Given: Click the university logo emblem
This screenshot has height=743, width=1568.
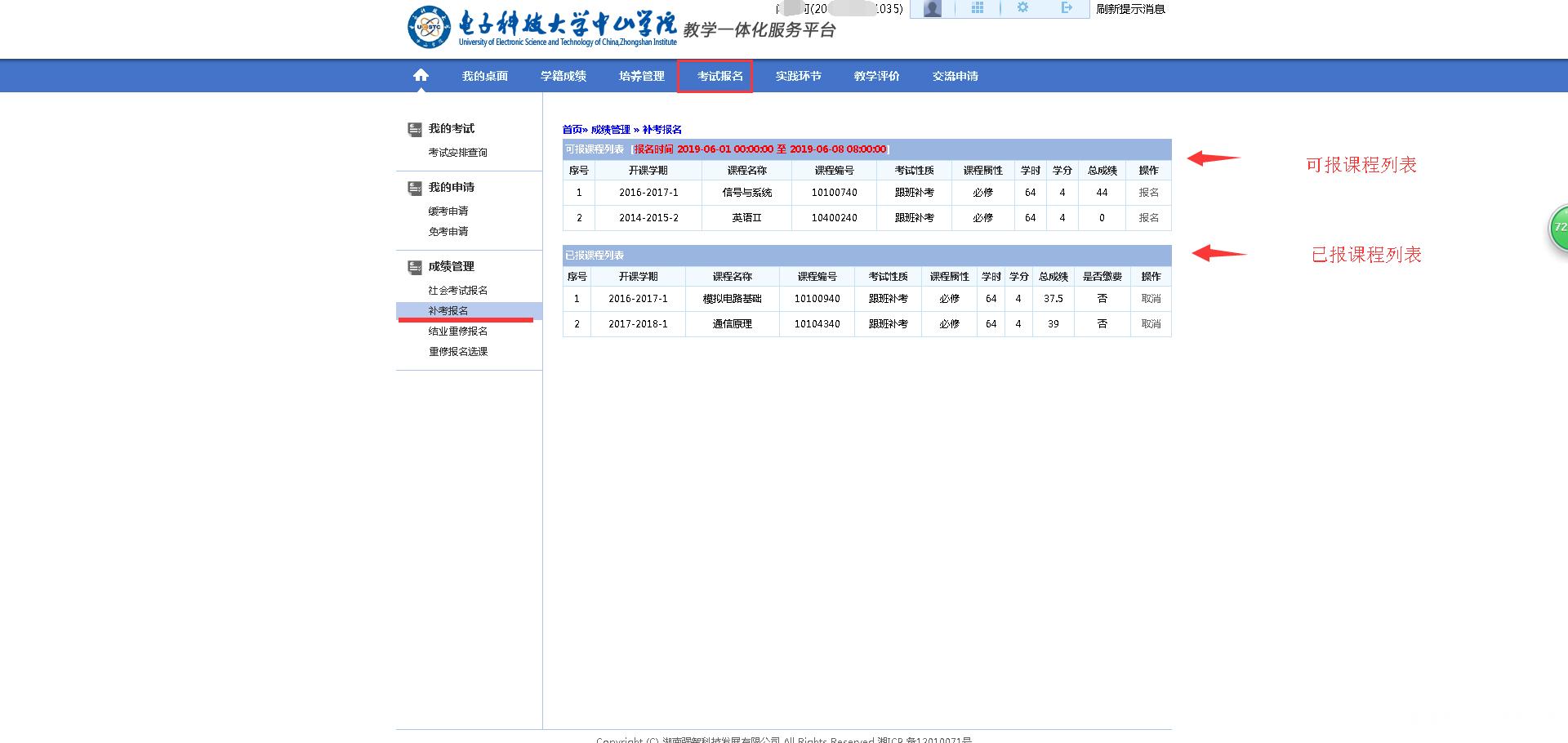Looking at the screenshot, I should coord(429,27).
